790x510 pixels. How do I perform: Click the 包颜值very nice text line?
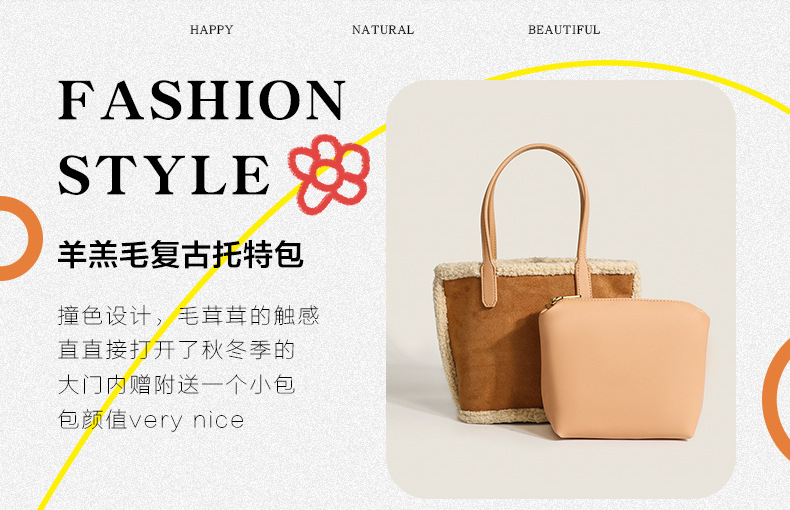[x=151, y=420]
